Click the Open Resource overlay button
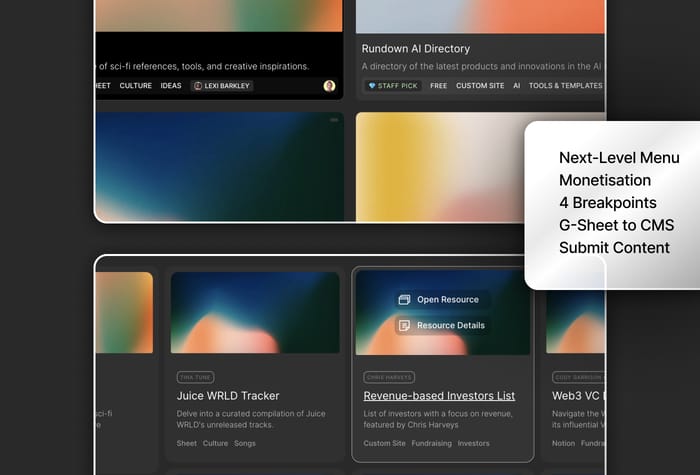Image resolution: width=700 pixels, height=475 pixels. [x=442, y=300]
